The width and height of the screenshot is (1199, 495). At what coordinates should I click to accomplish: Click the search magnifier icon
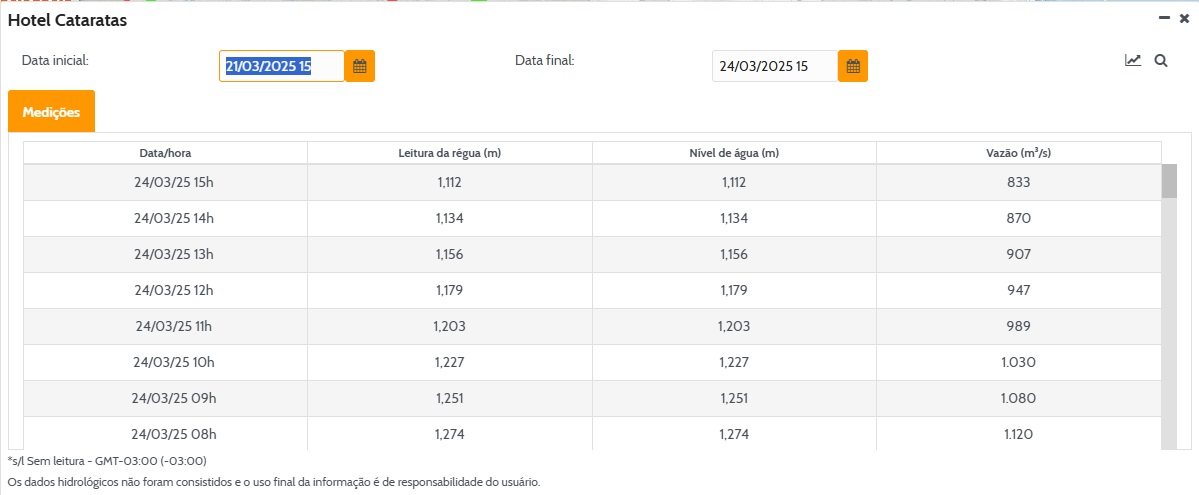click(x=1161, y=60)
